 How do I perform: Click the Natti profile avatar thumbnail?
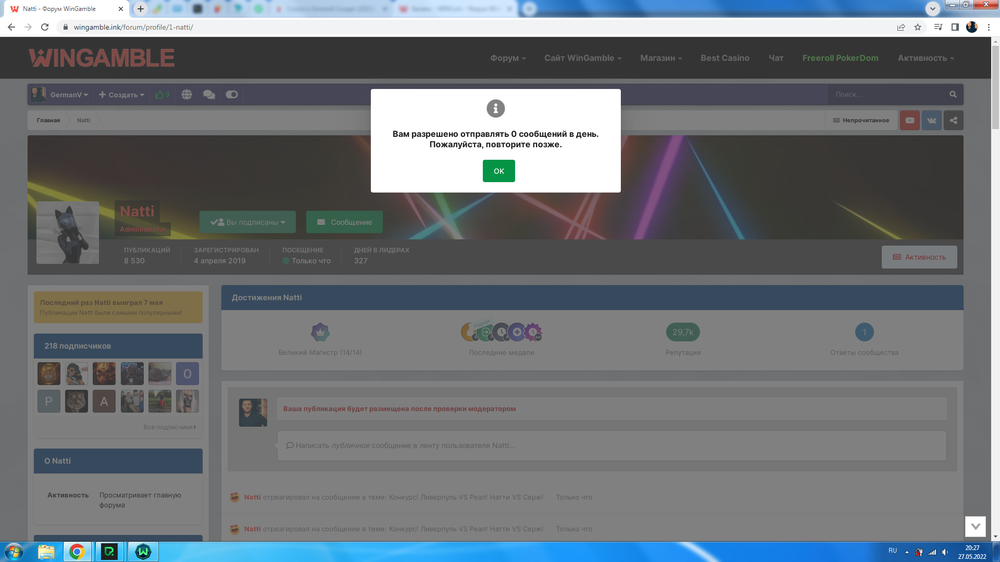pyautogui.click(x=67, y=232)
